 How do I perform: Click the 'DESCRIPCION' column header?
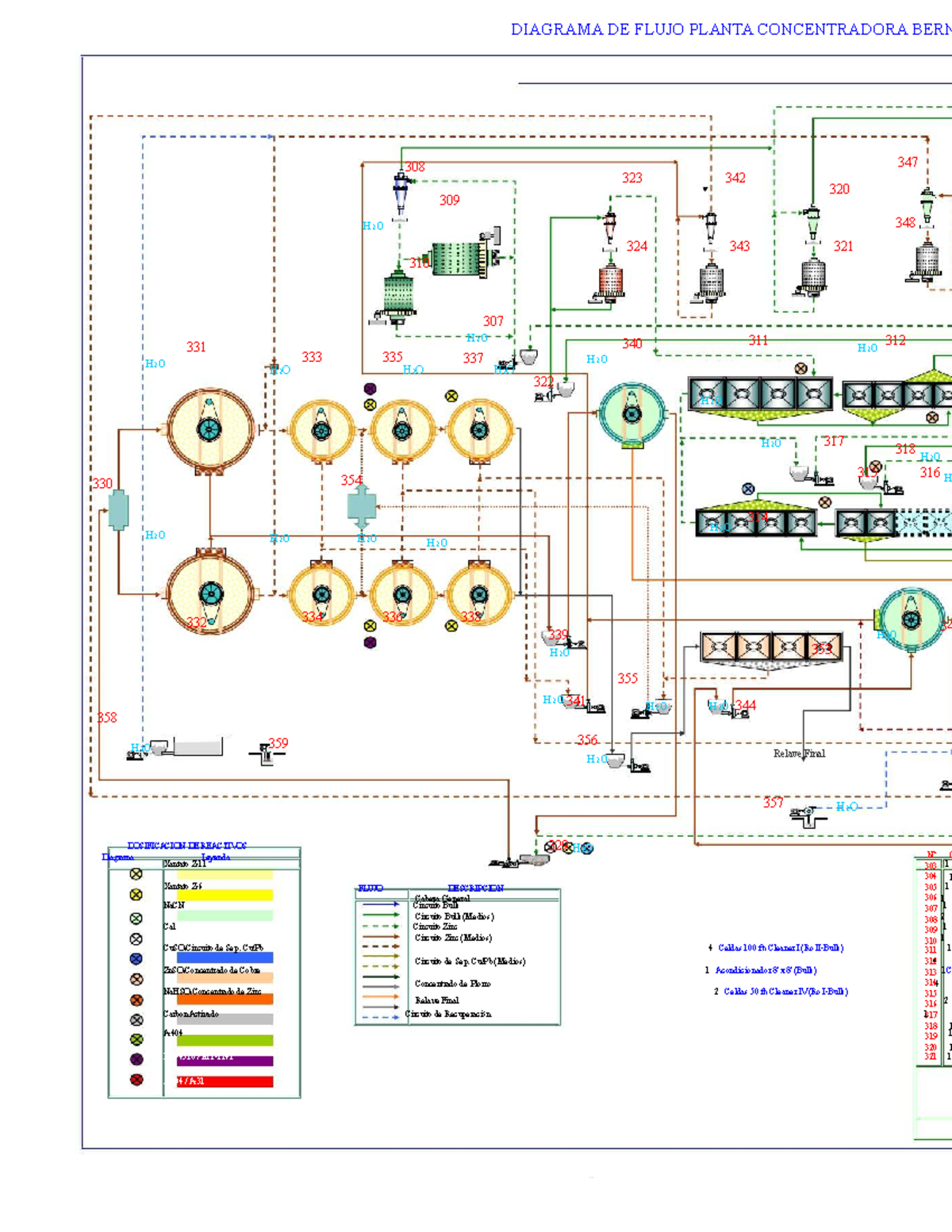[475, 888]
